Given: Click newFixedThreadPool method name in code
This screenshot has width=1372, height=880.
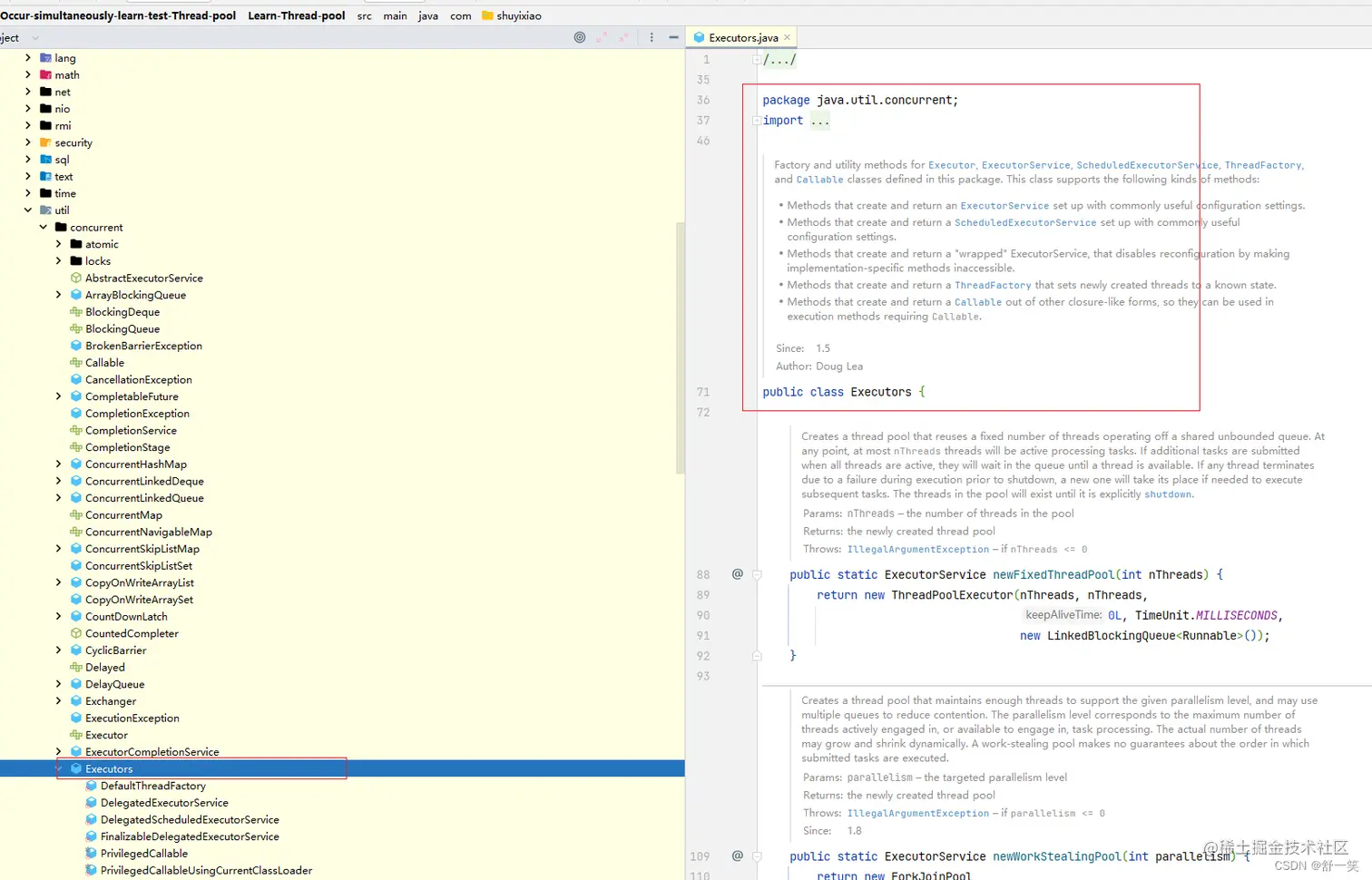Looking at the screenshot, I should 1053,574.
